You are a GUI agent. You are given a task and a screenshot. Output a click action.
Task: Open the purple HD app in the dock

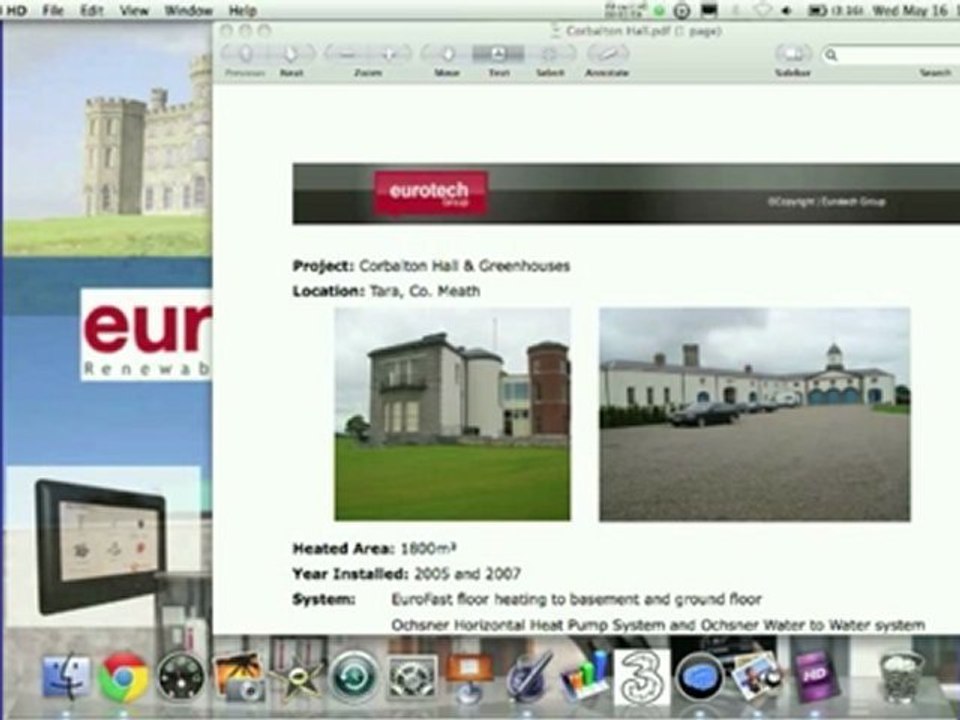pyautogui.click(x=816, y=677)
